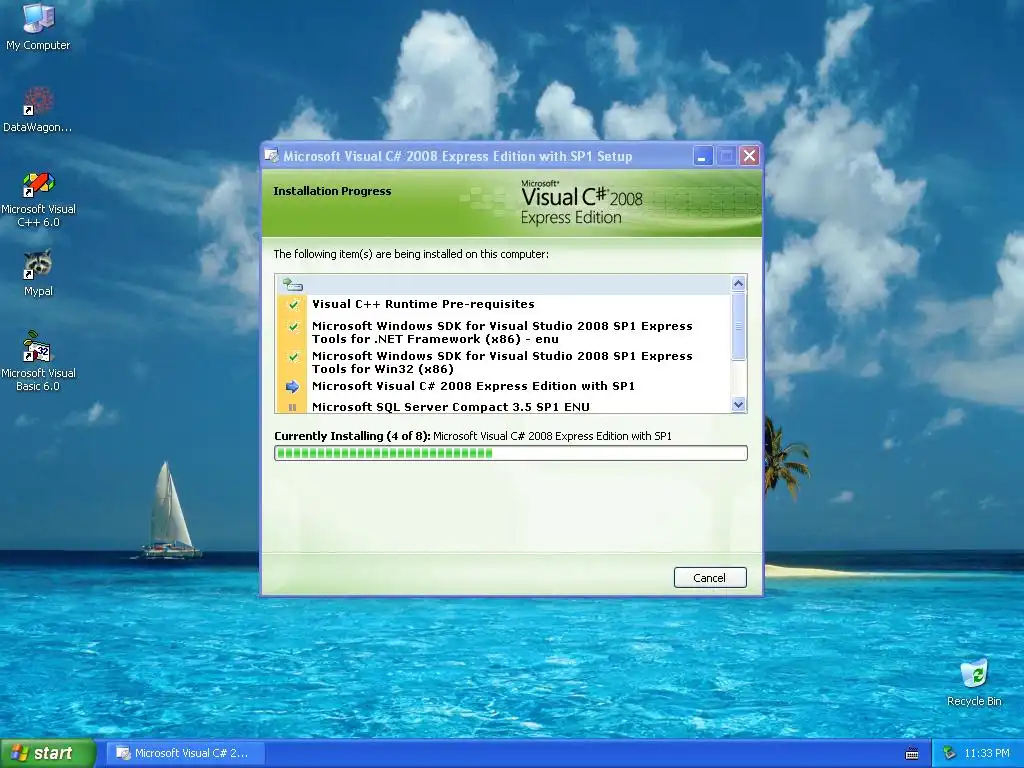Open the DataWagon desktop shortcut
The height and width of the screenshot is (768, 1024).
38,109
